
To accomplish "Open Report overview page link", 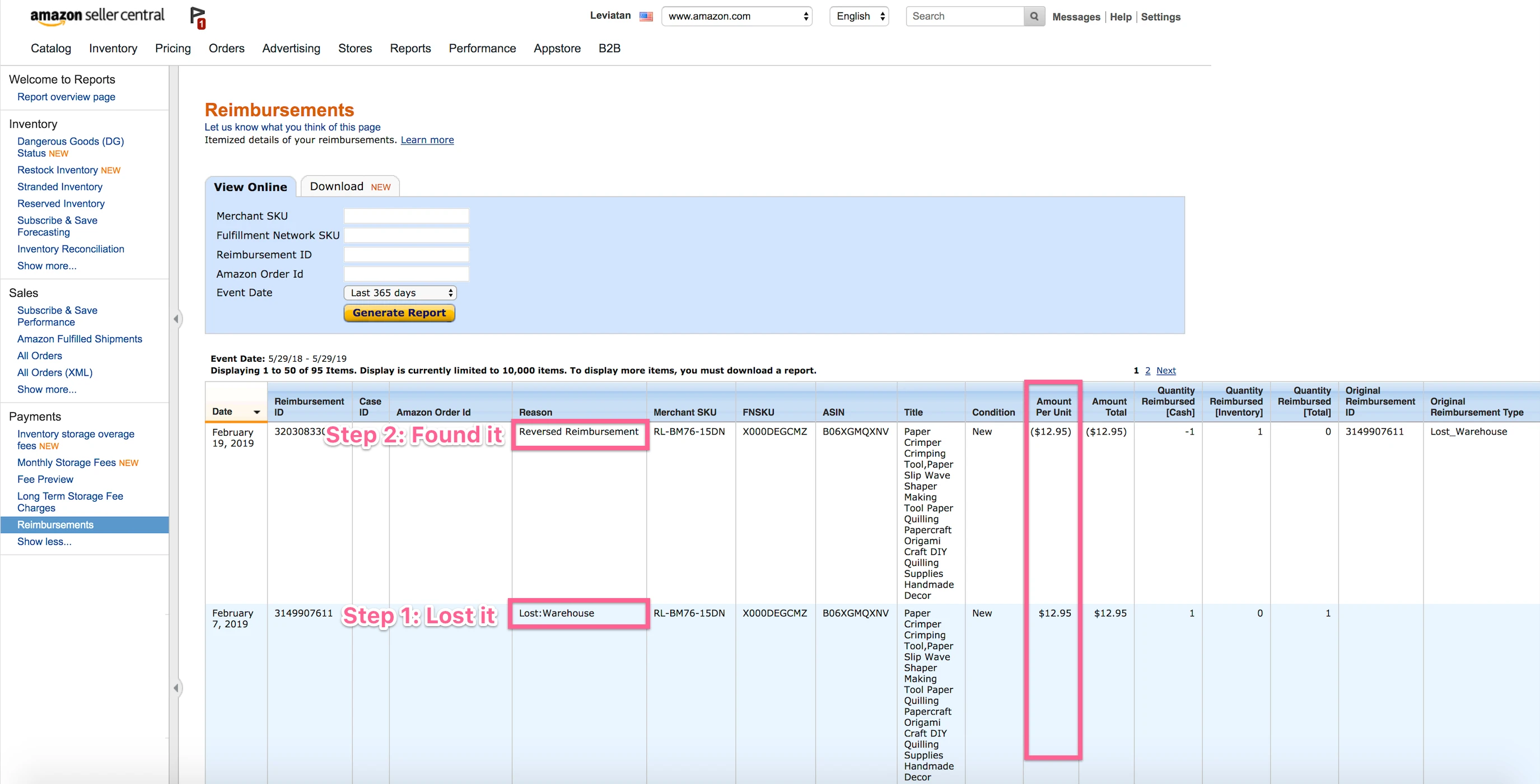I will pos(66,97).
